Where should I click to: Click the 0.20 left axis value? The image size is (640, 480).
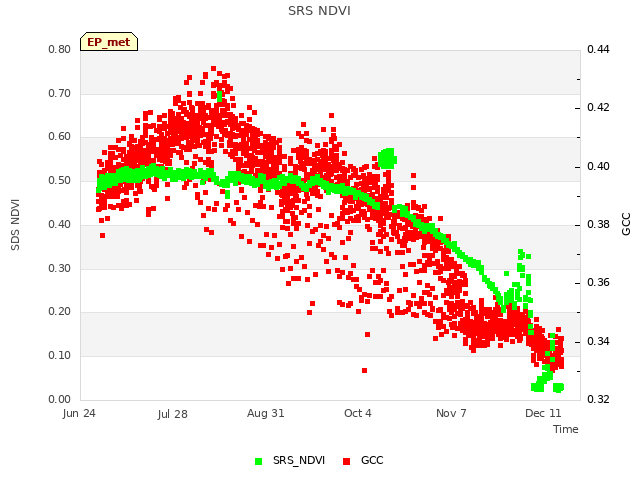coord(60,312)
